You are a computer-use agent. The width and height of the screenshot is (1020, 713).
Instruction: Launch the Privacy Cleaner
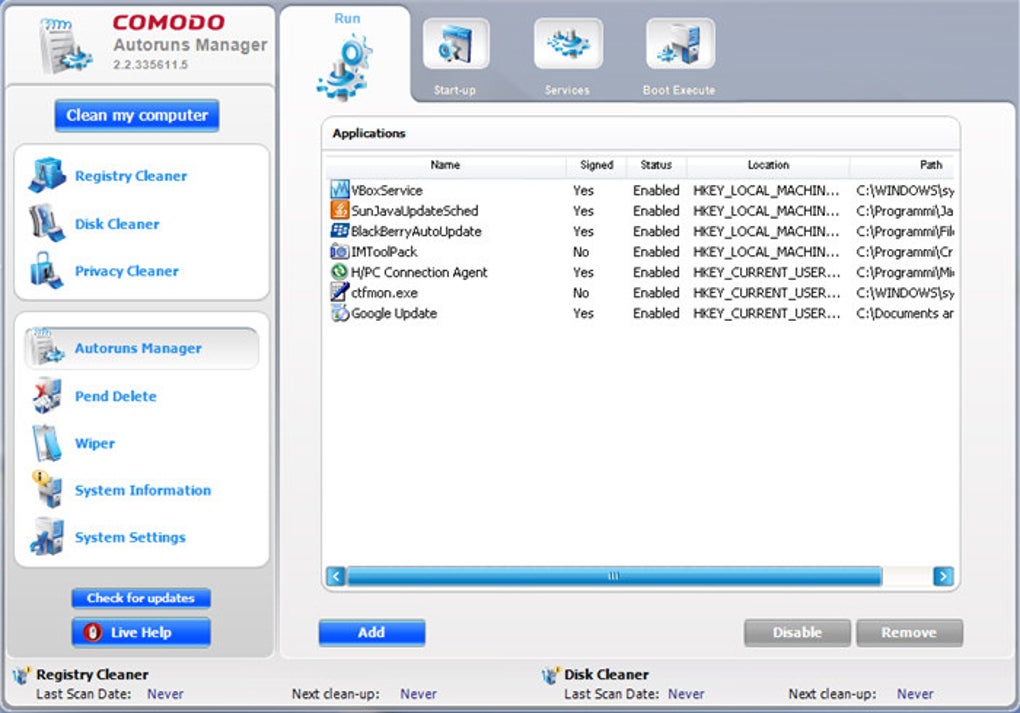point(126,271)
